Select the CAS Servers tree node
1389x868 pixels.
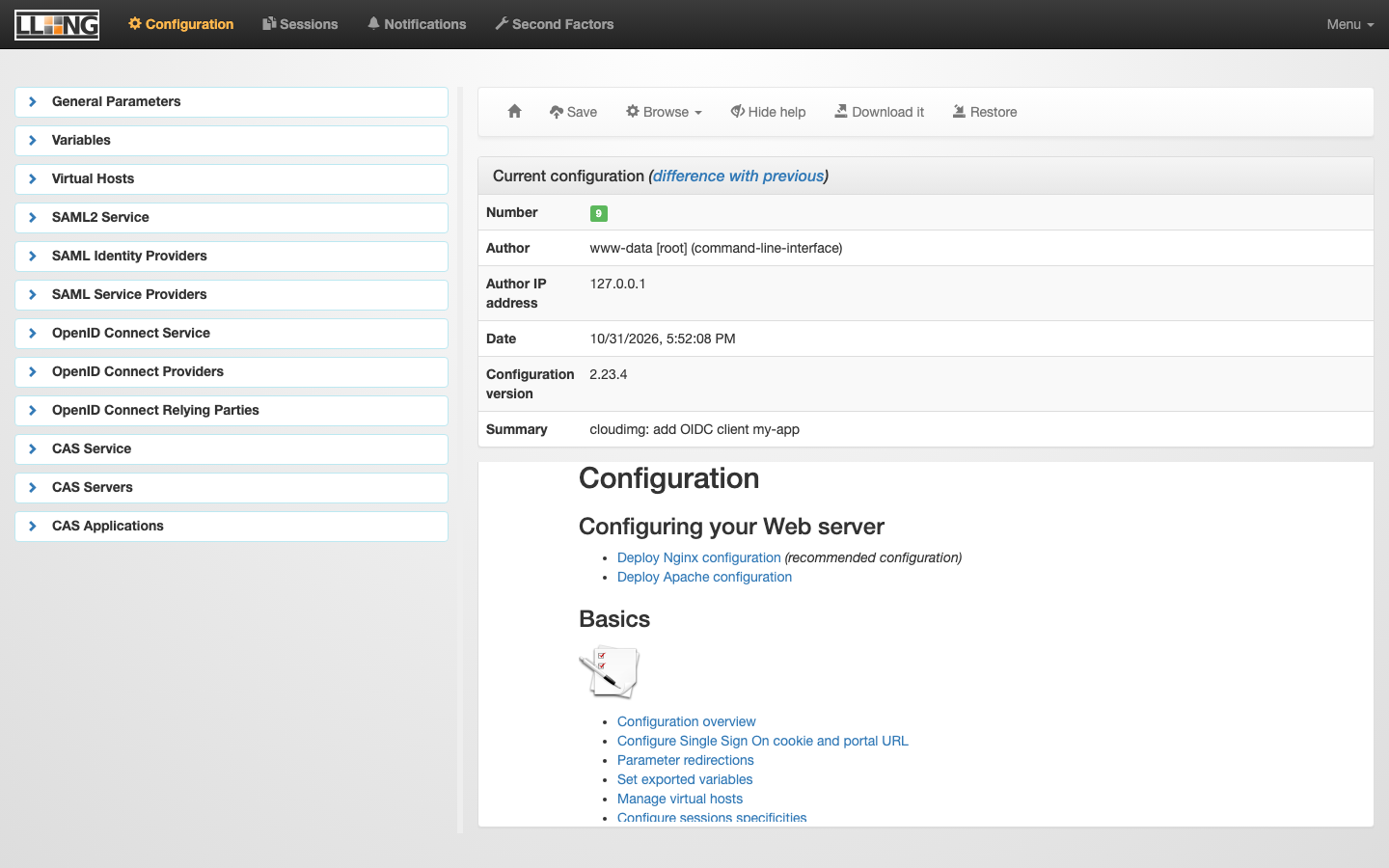coord(231,488)
